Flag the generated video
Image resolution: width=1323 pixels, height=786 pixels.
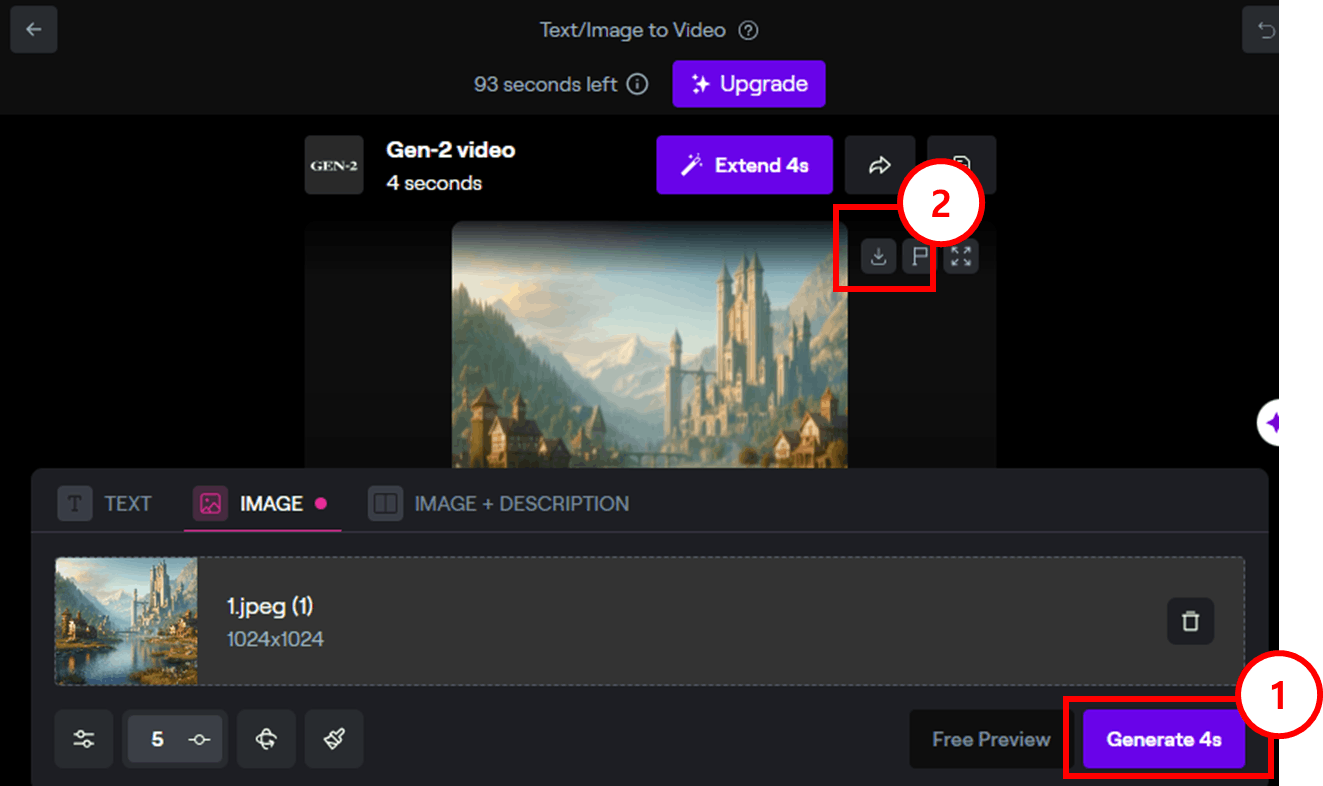pos(918,257)
